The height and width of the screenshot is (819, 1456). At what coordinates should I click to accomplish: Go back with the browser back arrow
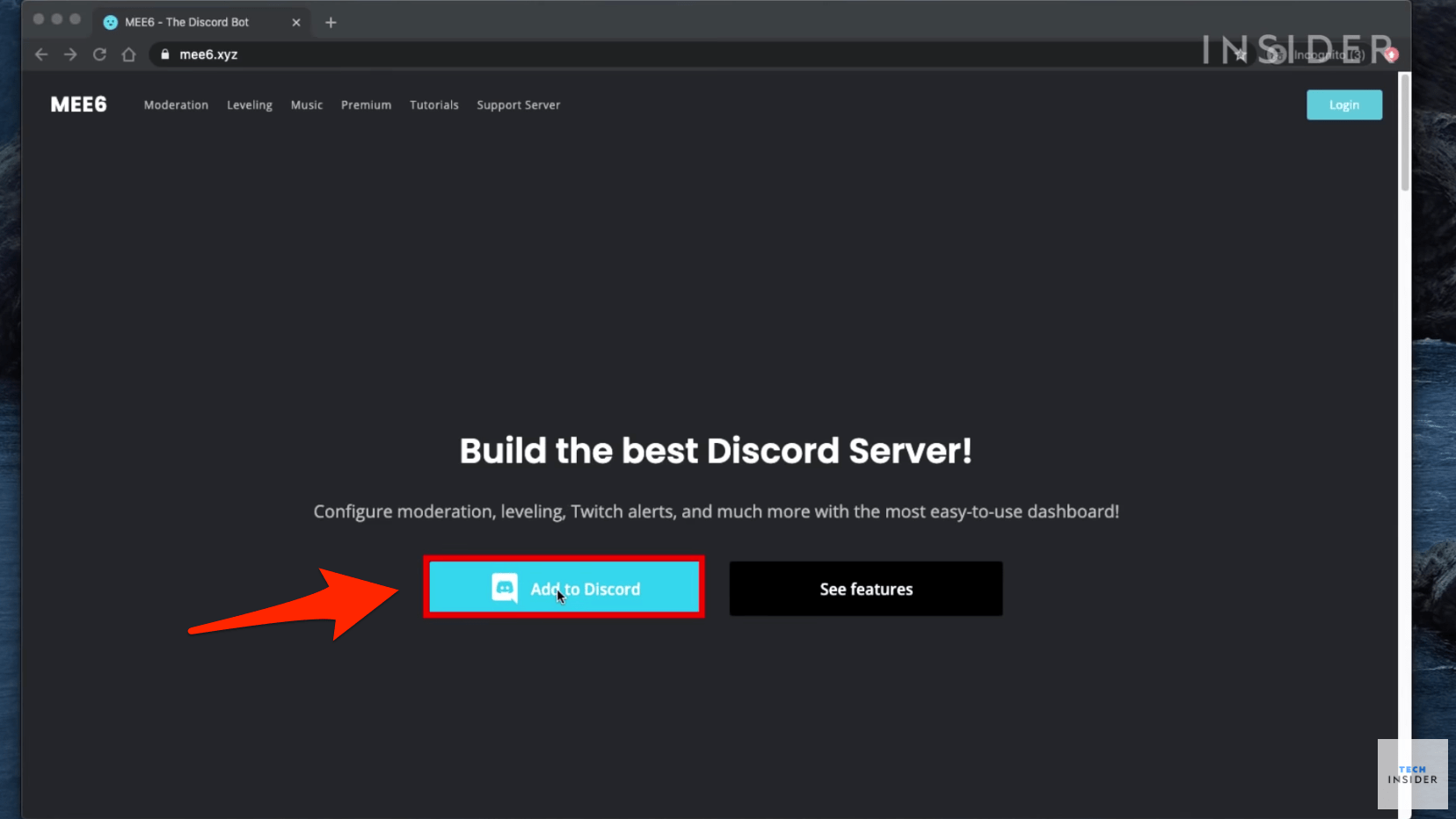(41, 54)
